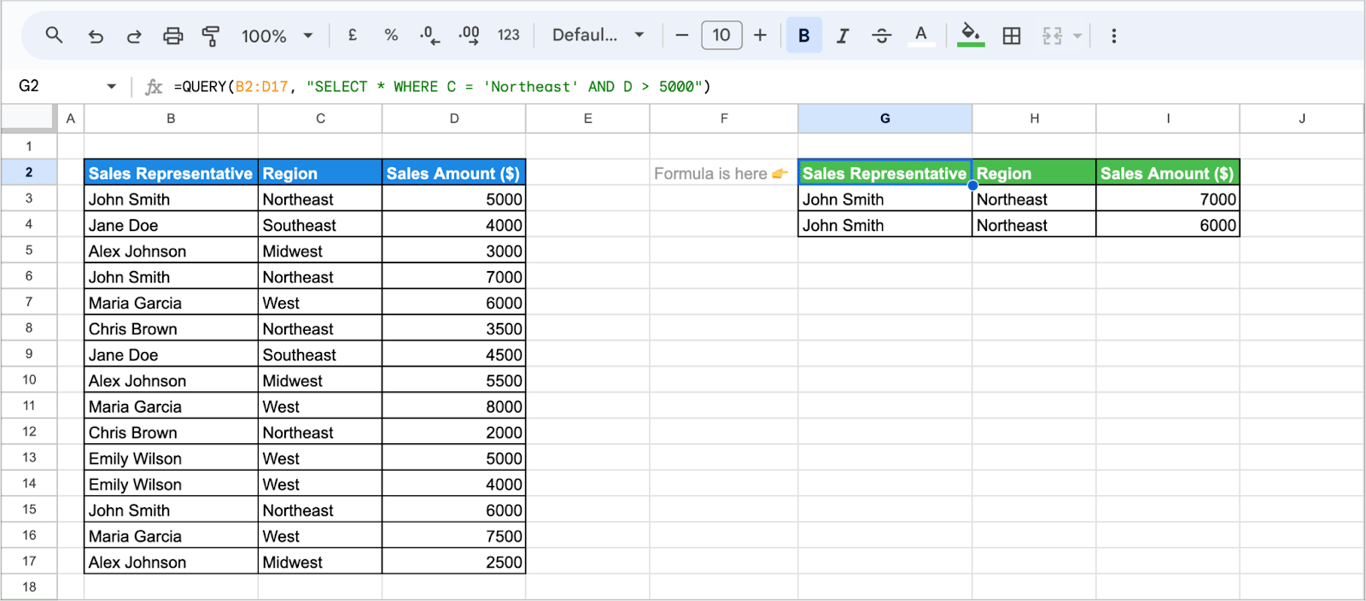
Task: Select the cell with value 8000
Action: point(454,407)
